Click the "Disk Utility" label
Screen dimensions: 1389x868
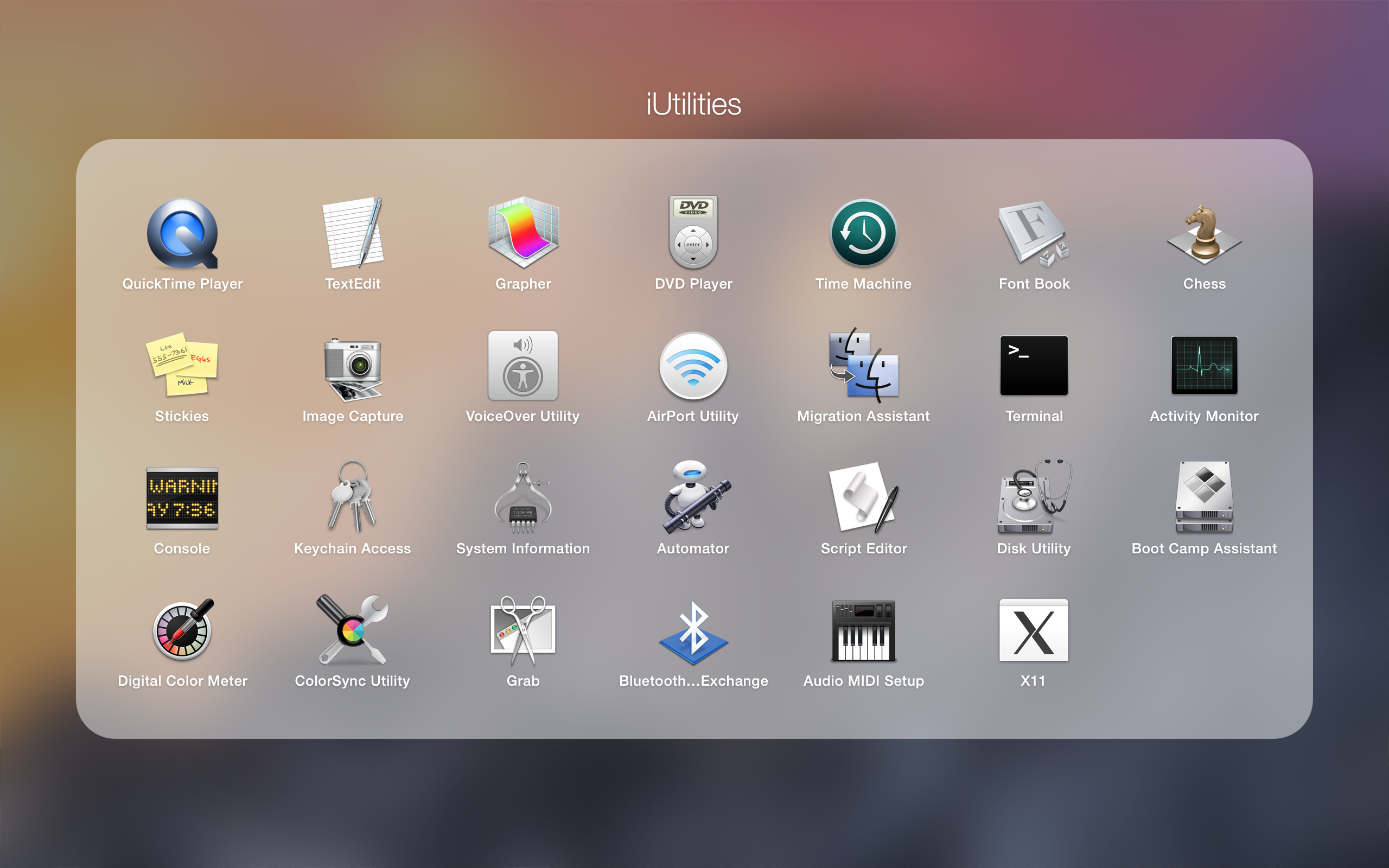(x=1034, y=548)
